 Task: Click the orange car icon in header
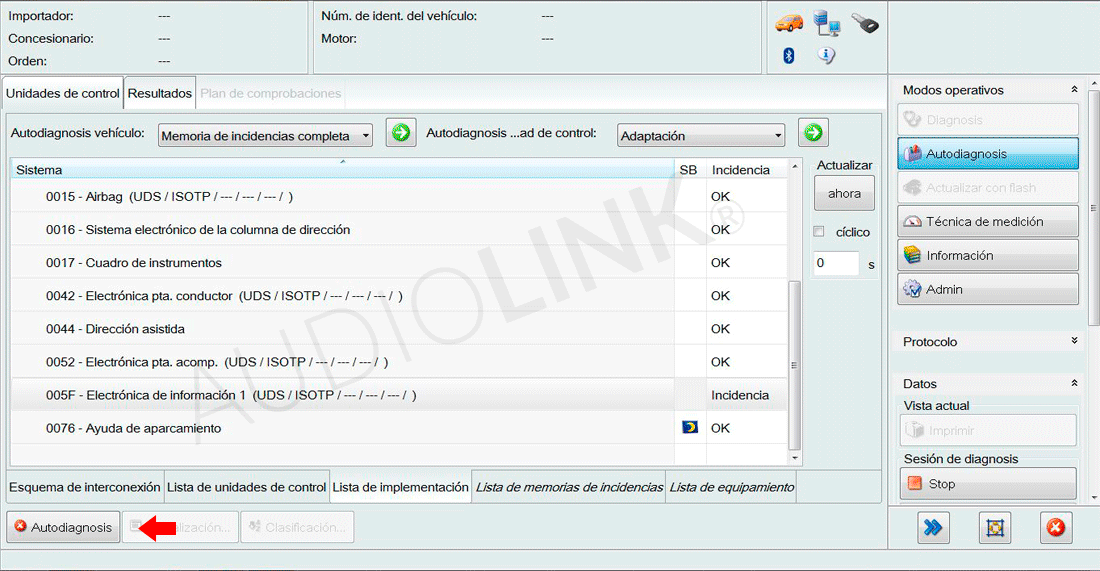click(x=789, y=23)
